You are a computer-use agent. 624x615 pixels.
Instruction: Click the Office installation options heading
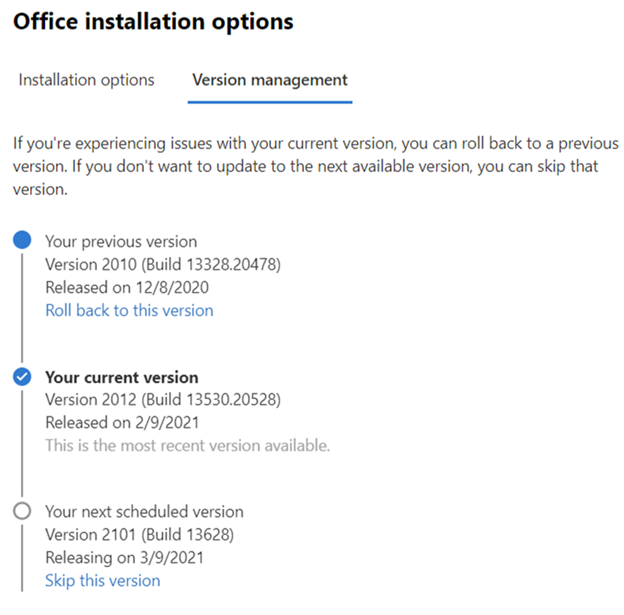[x=153, y=21]
